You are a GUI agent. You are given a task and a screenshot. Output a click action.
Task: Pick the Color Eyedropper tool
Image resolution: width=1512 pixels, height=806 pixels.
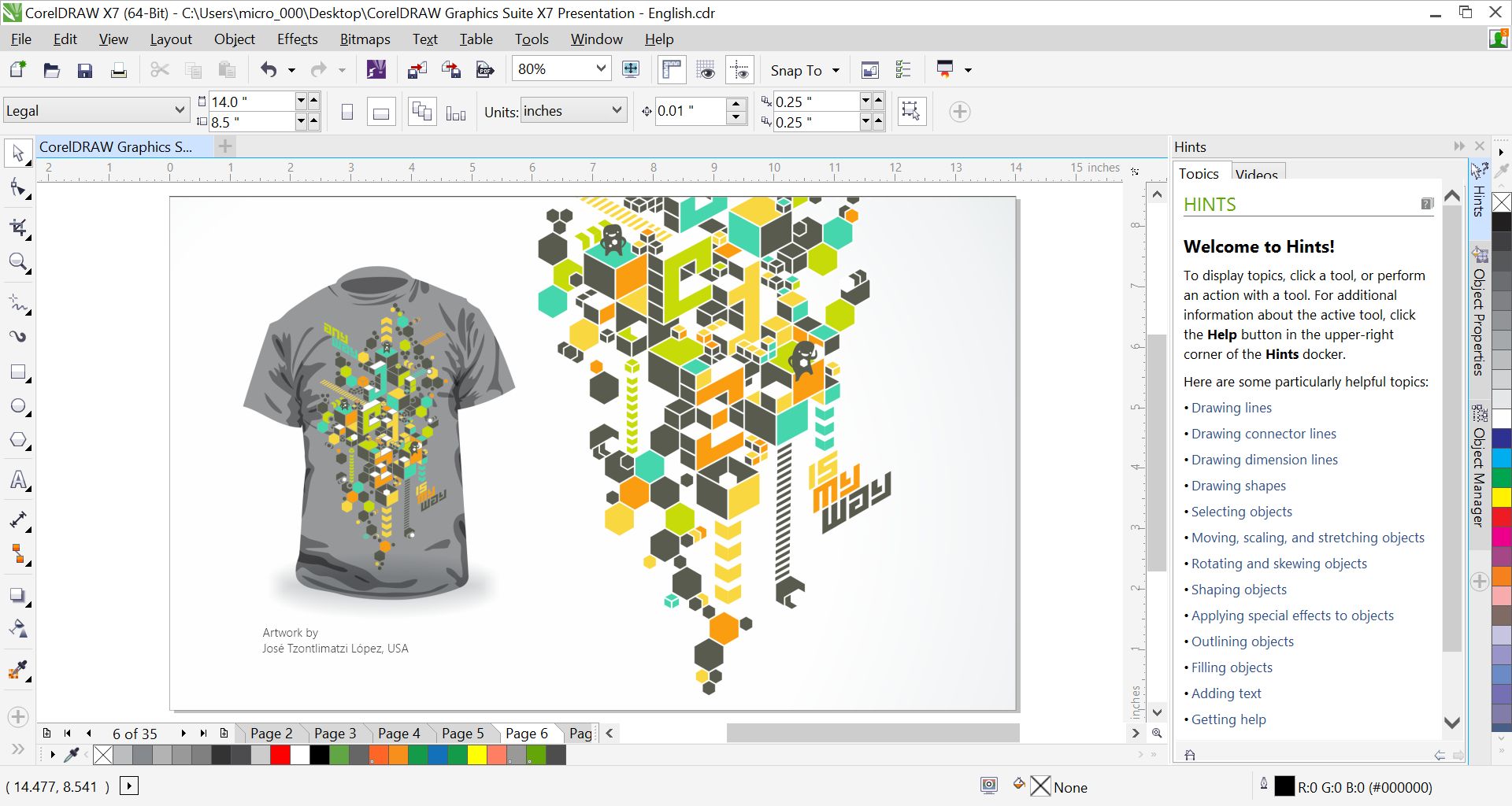tap(17, 671)
